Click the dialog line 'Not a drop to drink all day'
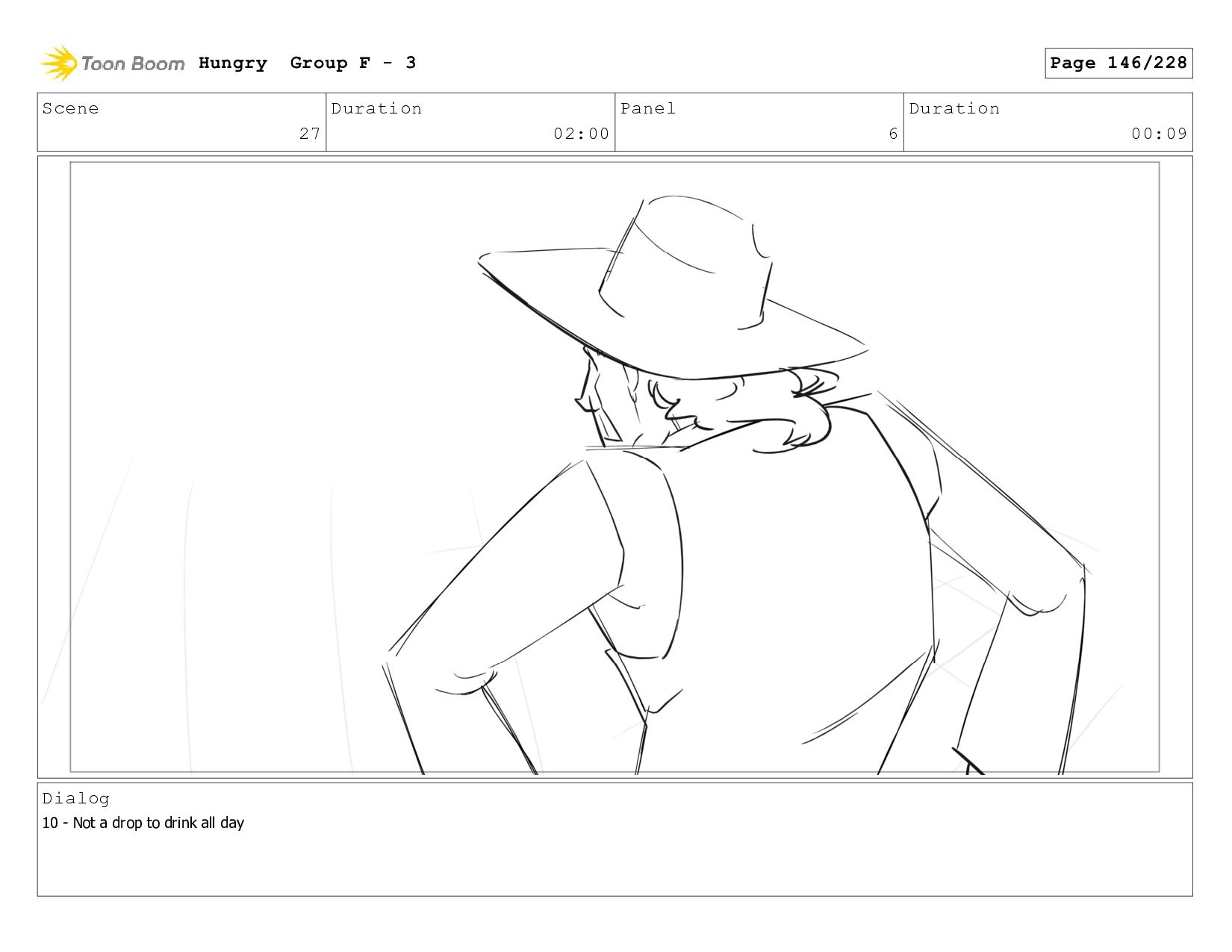Image resolution: width=1232 pixels, height=952 pixels. (x=158, y=823)
